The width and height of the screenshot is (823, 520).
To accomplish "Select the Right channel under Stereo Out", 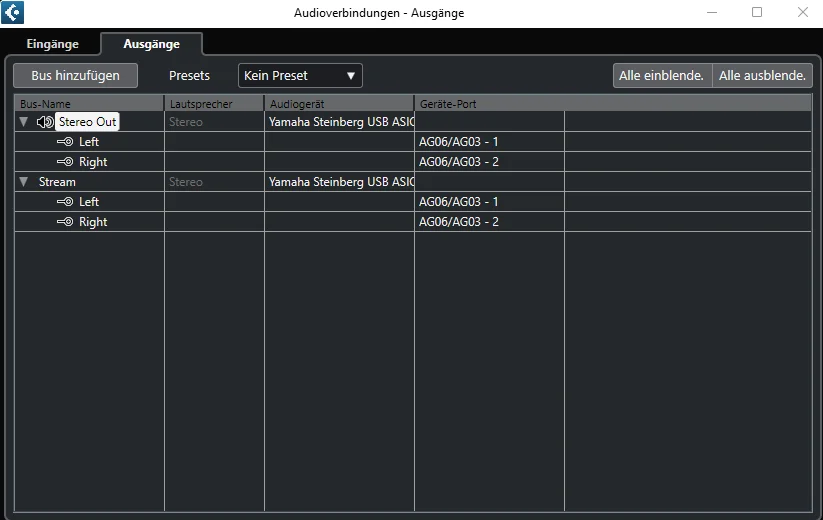I will [x=93, y=162].
